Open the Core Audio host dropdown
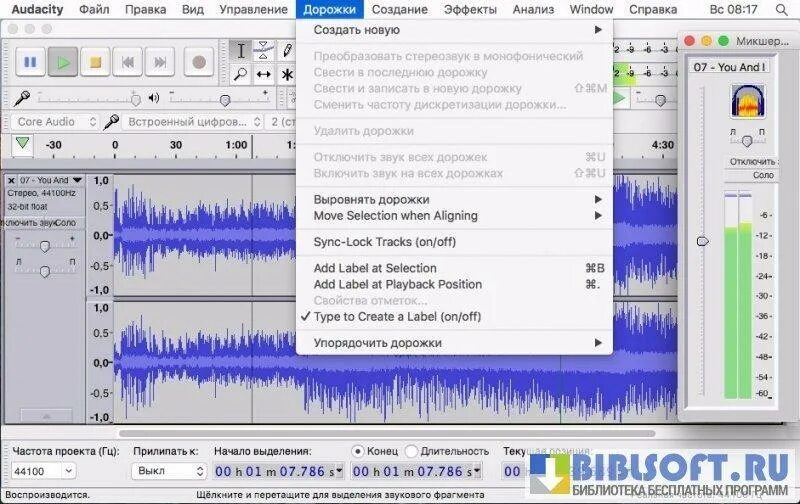The height and width of the screenshot is (504, 800). point(54,122)
